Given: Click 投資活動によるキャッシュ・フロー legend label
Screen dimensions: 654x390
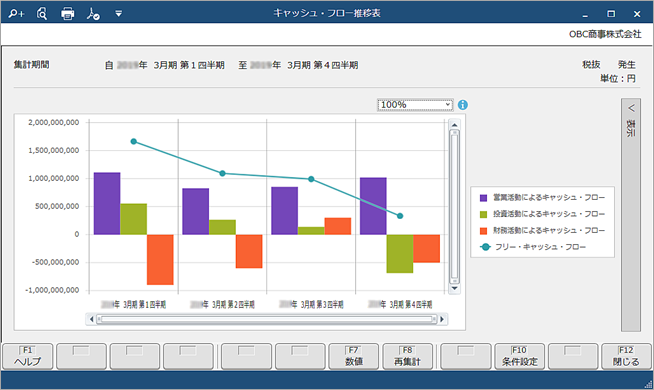Looking at the screenshot, I should point(549,214).
